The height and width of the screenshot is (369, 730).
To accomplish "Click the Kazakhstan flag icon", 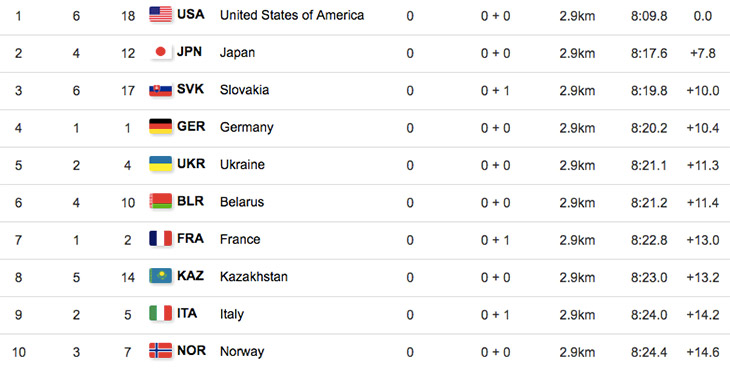I will click(x=161, y=276).
